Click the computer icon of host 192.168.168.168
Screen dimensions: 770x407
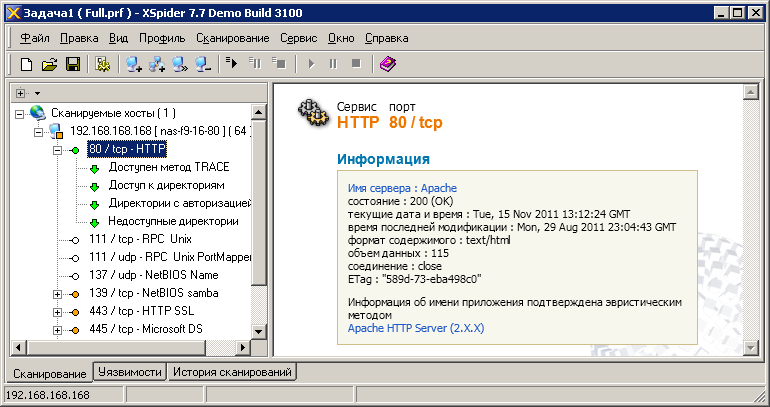(x=57, y=131)
